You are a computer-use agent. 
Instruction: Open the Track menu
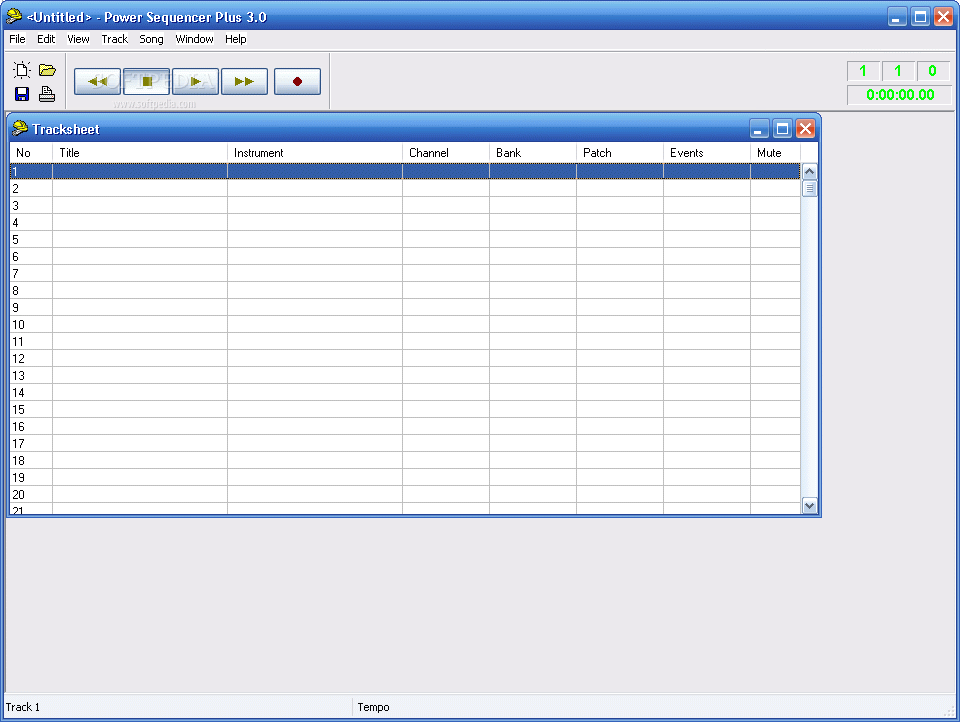114,39
